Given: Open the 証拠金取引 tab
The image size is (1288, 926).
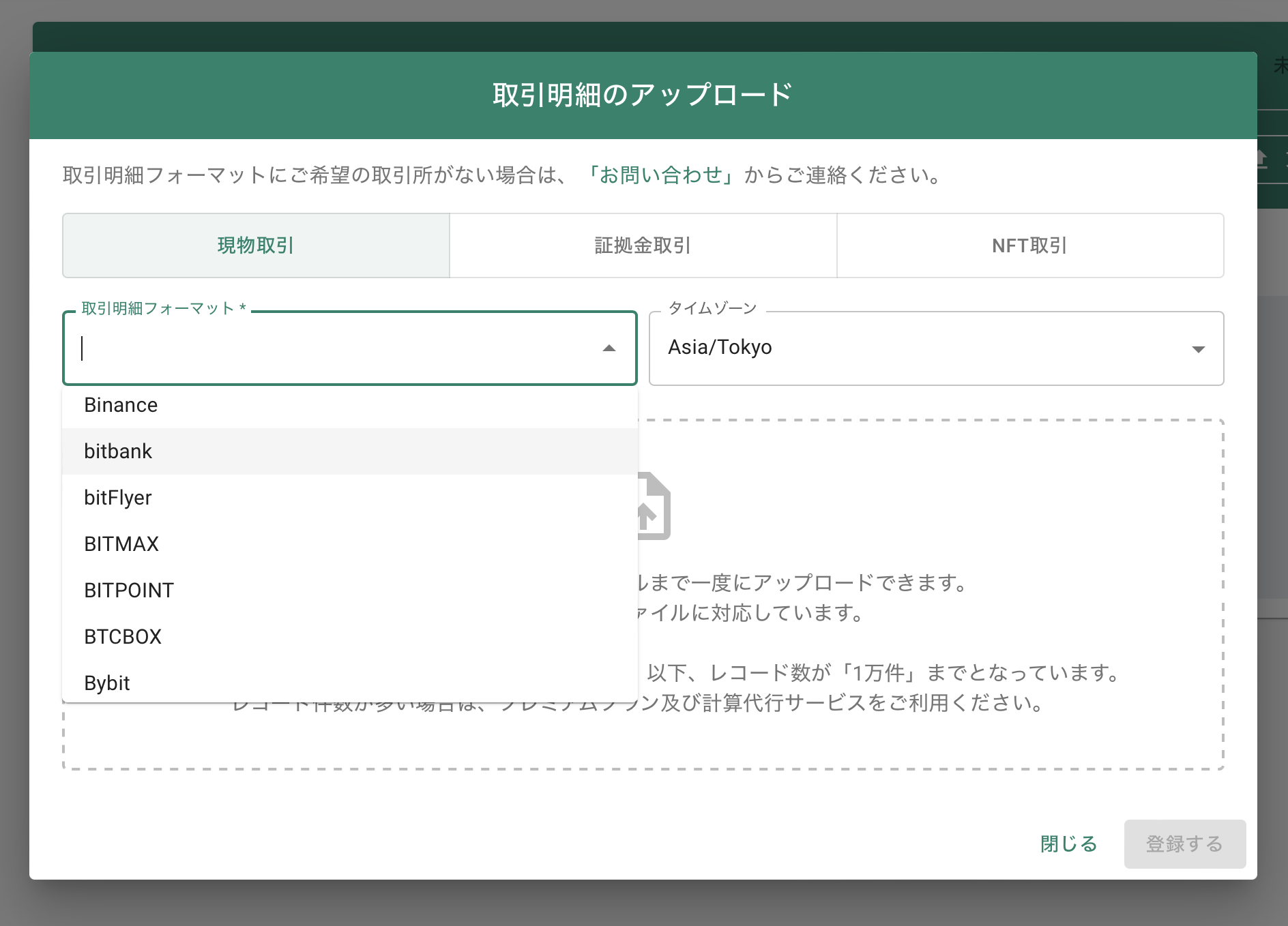Looking at the screenshot, I should pos(643,245).
